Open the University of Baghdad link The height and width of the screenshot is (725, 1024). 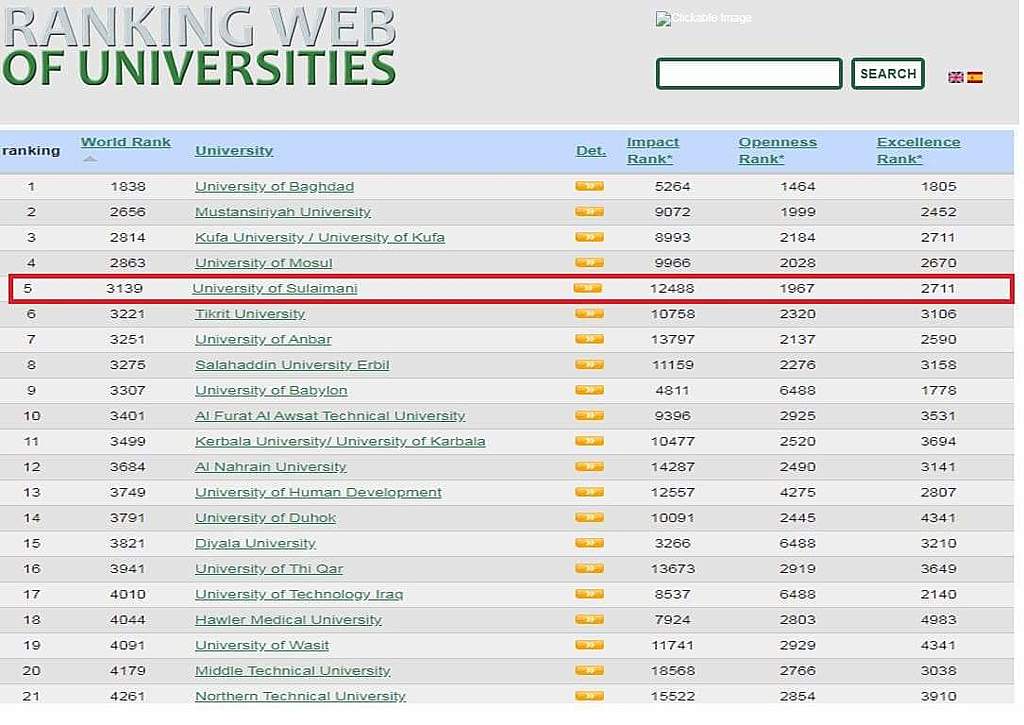(x=274, y=187)
